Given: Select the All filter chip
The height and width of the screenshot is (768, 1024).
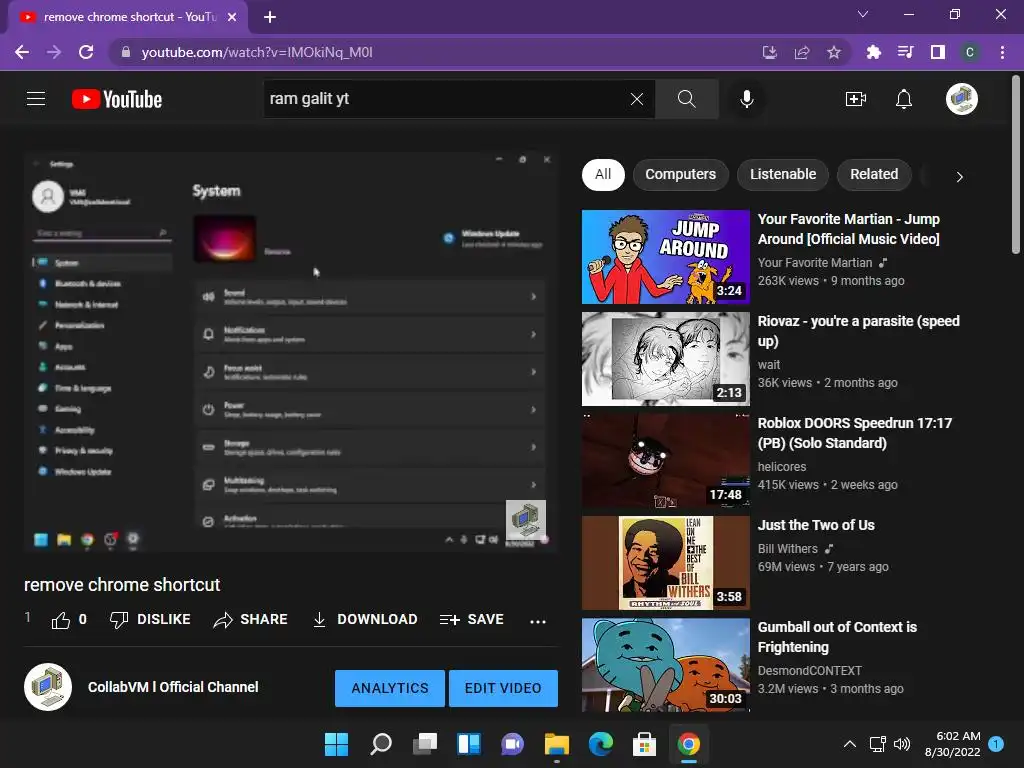Looking at the screenshot, I should [603, 174].
